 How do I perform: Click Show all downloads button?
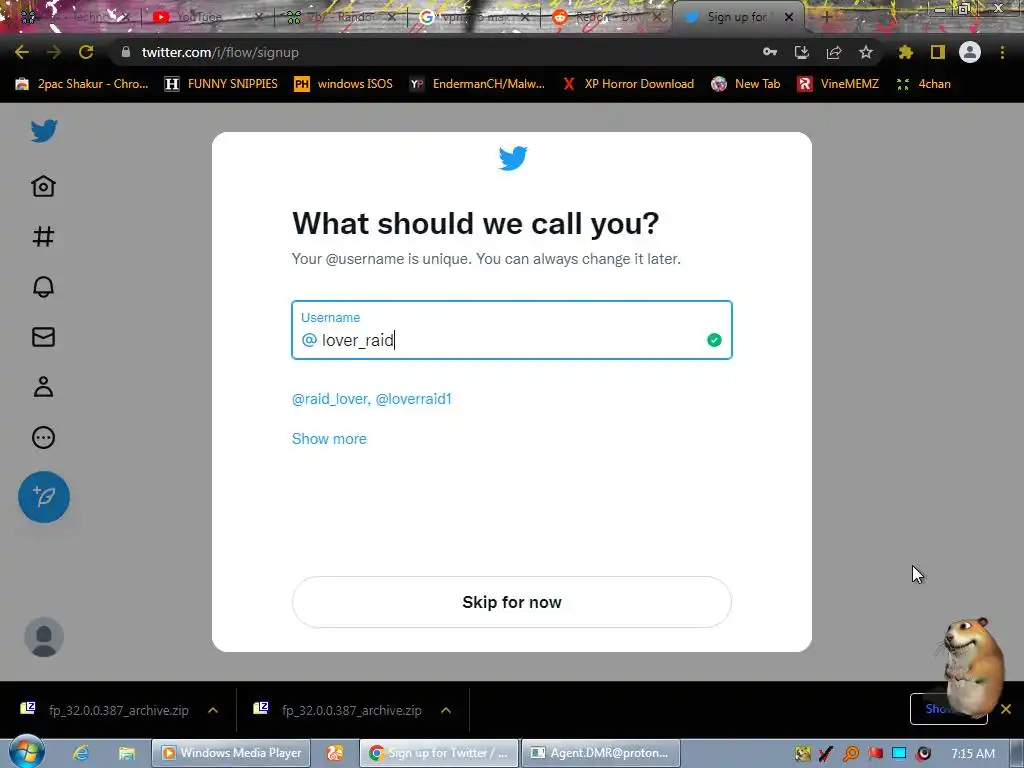[x=948, y=709]
